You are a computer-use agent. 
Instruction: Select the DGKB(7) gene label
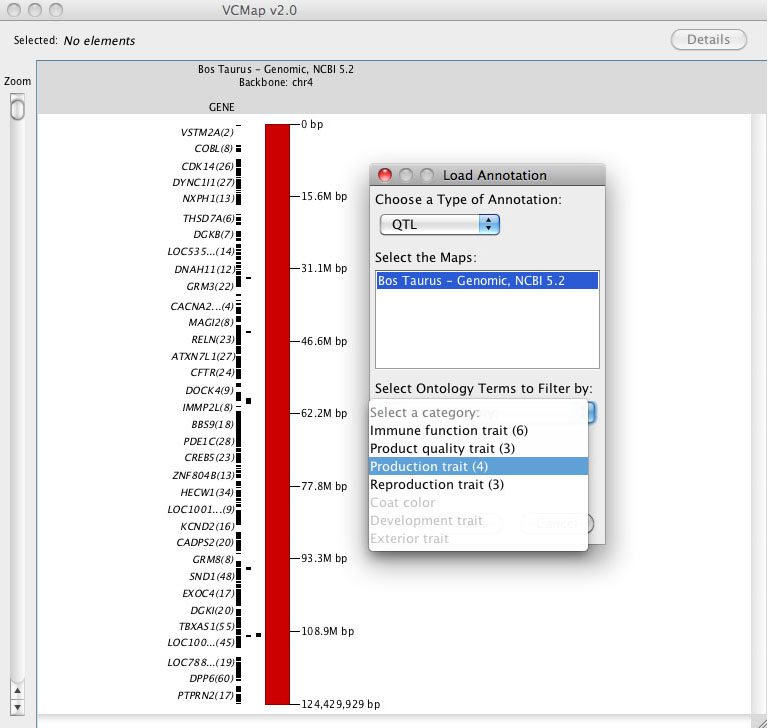[x=214, y=234]
